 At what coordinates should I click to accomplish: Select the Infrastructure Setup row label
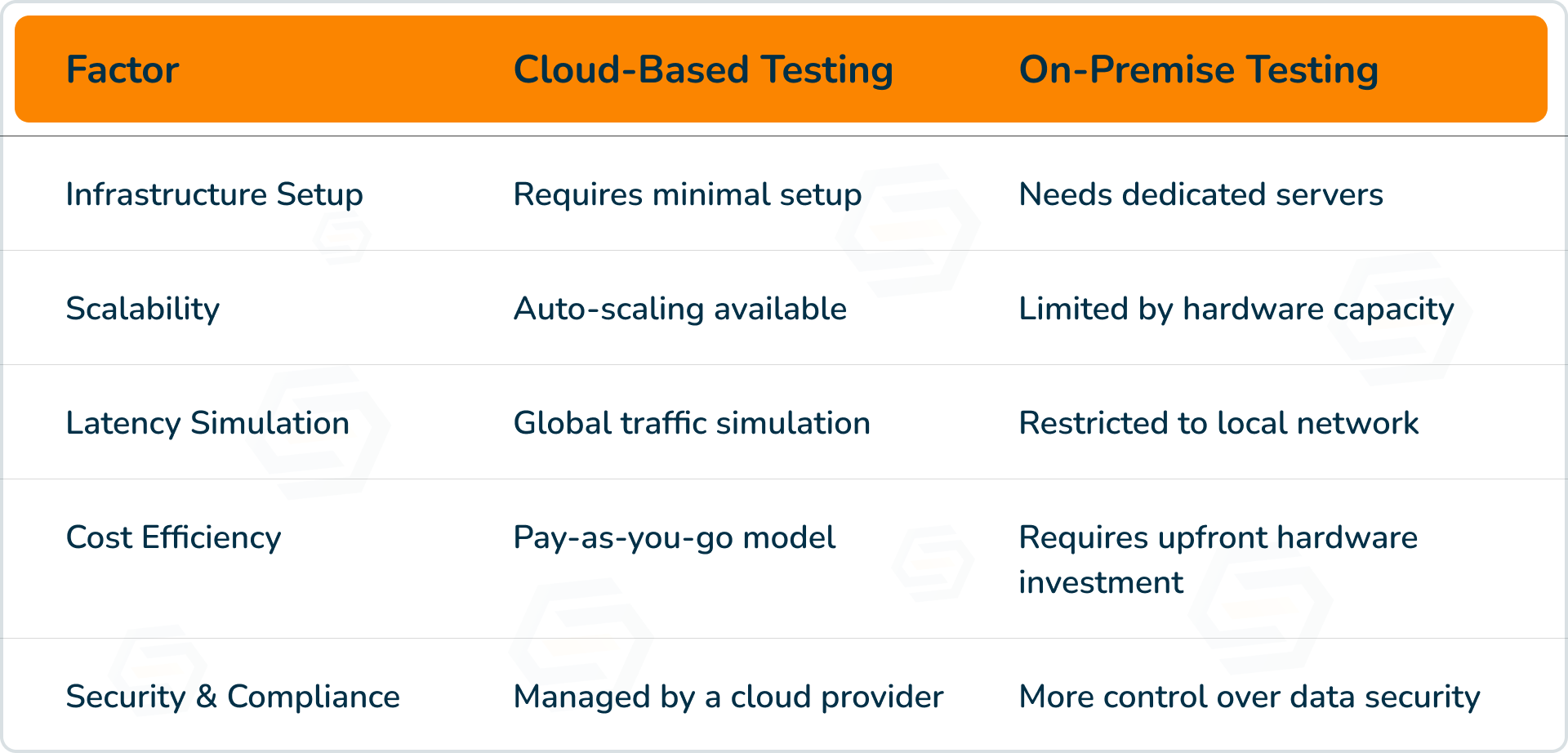pos(215,195)
